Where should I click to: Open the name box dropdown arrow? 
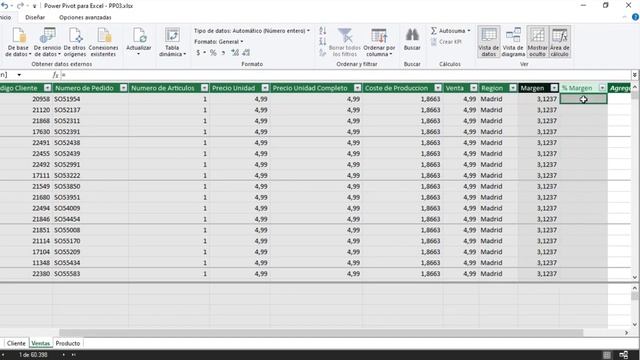[19, 75]
